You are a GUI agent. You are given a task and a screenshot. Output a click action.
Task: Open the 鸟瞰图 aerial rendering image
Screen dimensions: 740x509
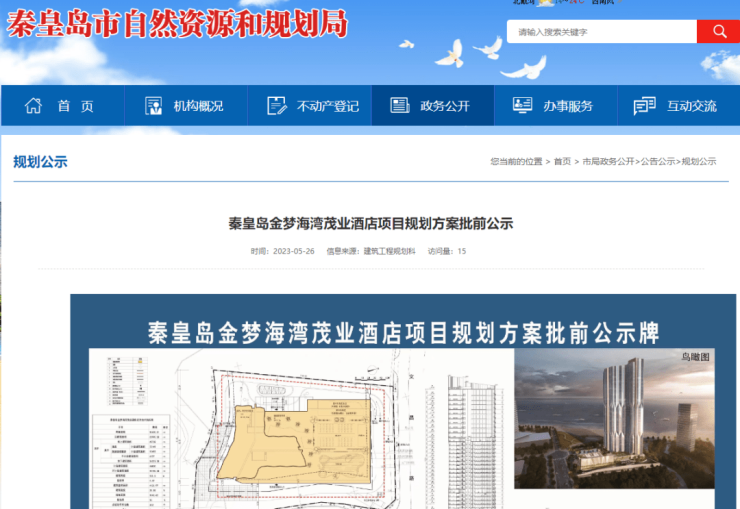pyautogui.click(x=614, y=419)
